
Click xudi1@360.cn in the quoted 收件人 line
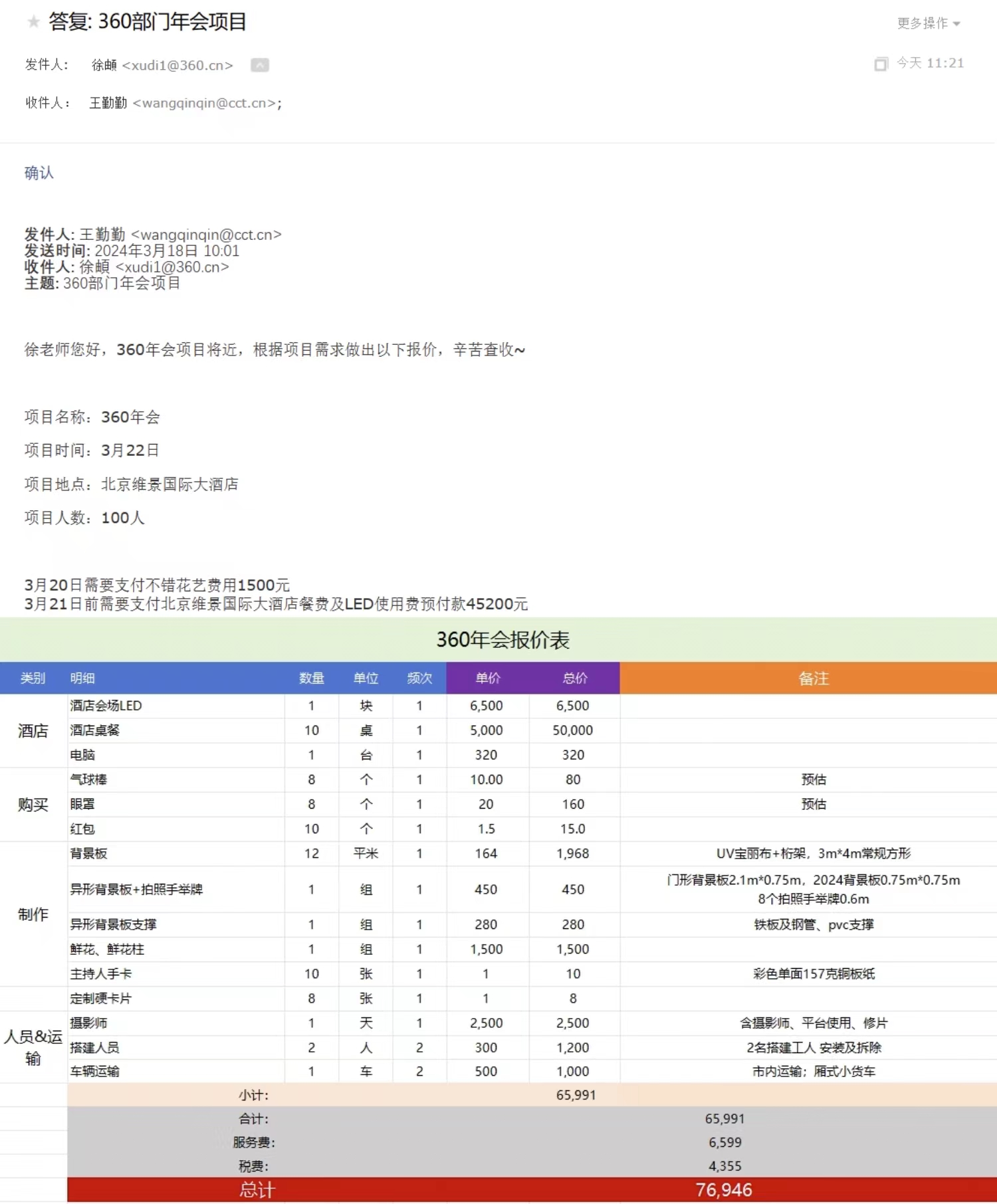point(172,267)
